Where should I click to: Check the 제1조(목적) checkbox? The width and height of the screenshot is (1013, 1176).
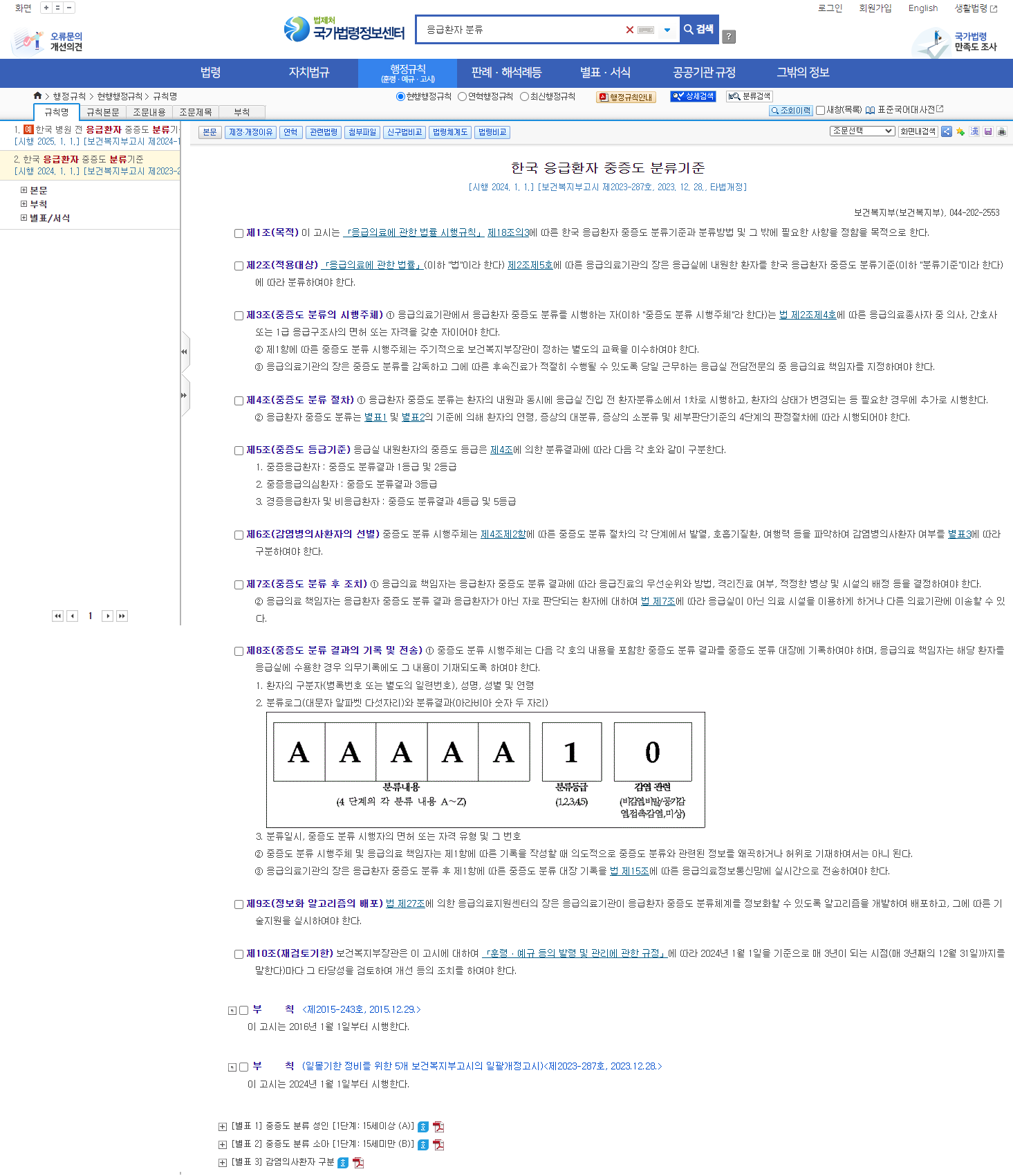click(x=239, y=233)
